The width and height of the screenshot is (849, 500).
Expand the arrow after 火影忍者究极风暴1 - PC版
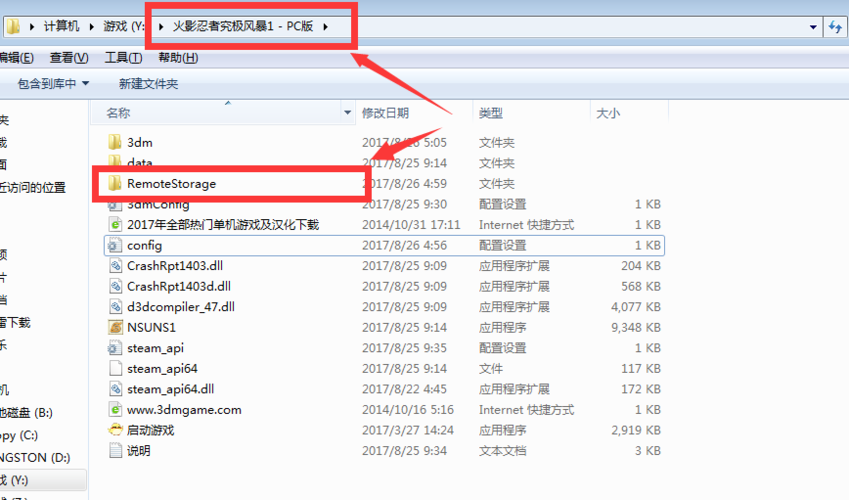pos(325,27)
